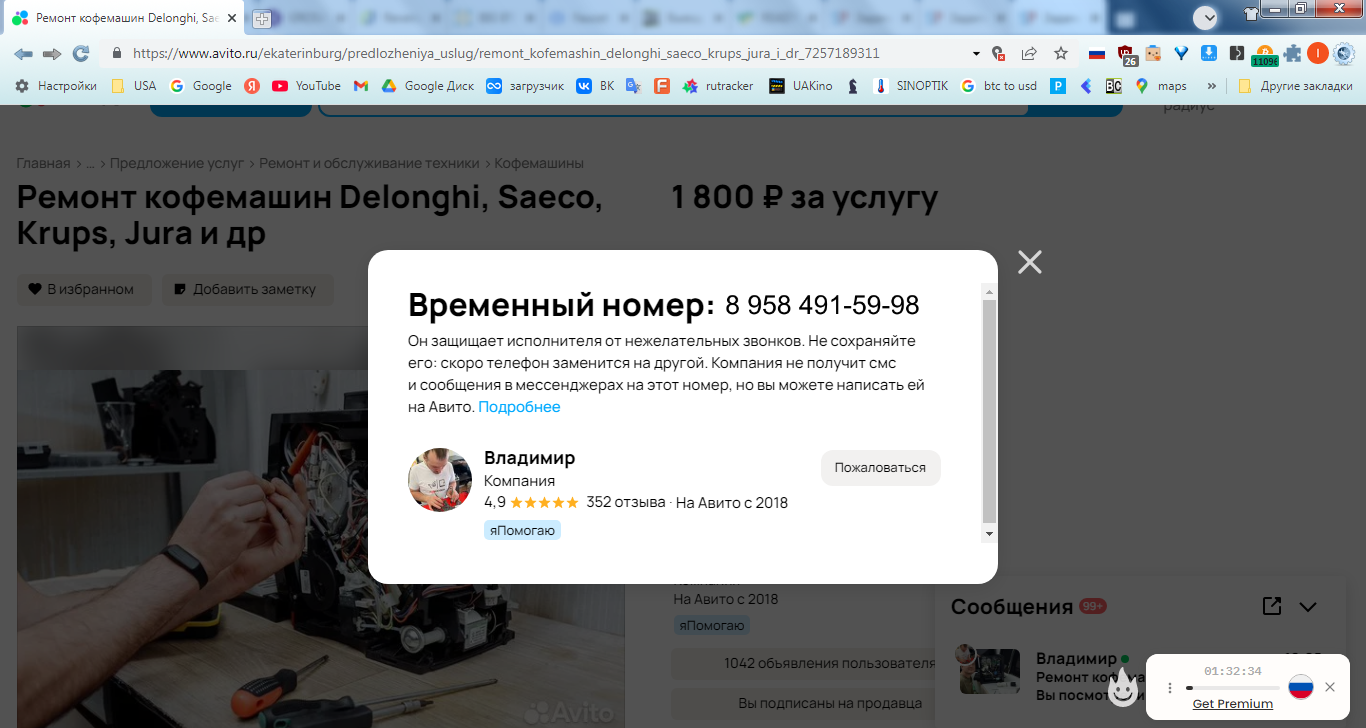The image size is (1366, 728).
Task: Open the Russian flag VPN extension
Action: click(x=1097, y=53)
